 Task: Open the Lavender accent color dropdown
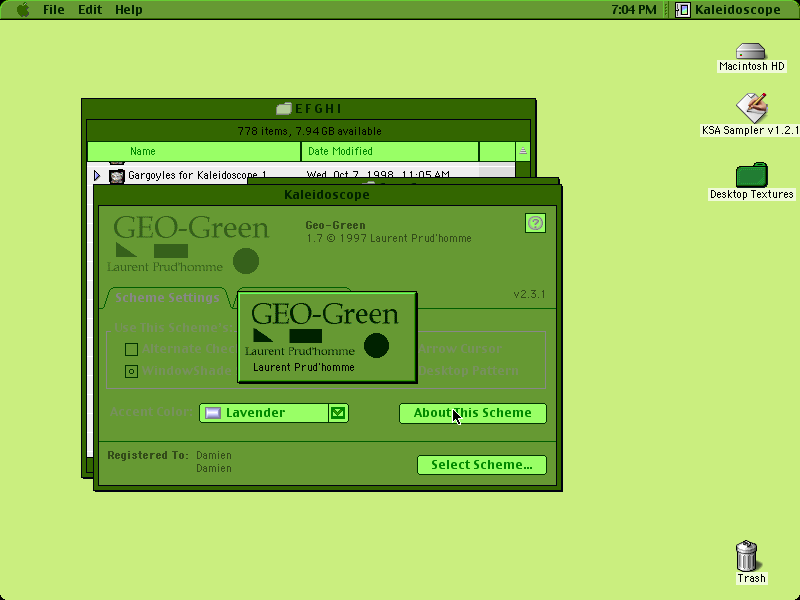[x=273, y=413]
